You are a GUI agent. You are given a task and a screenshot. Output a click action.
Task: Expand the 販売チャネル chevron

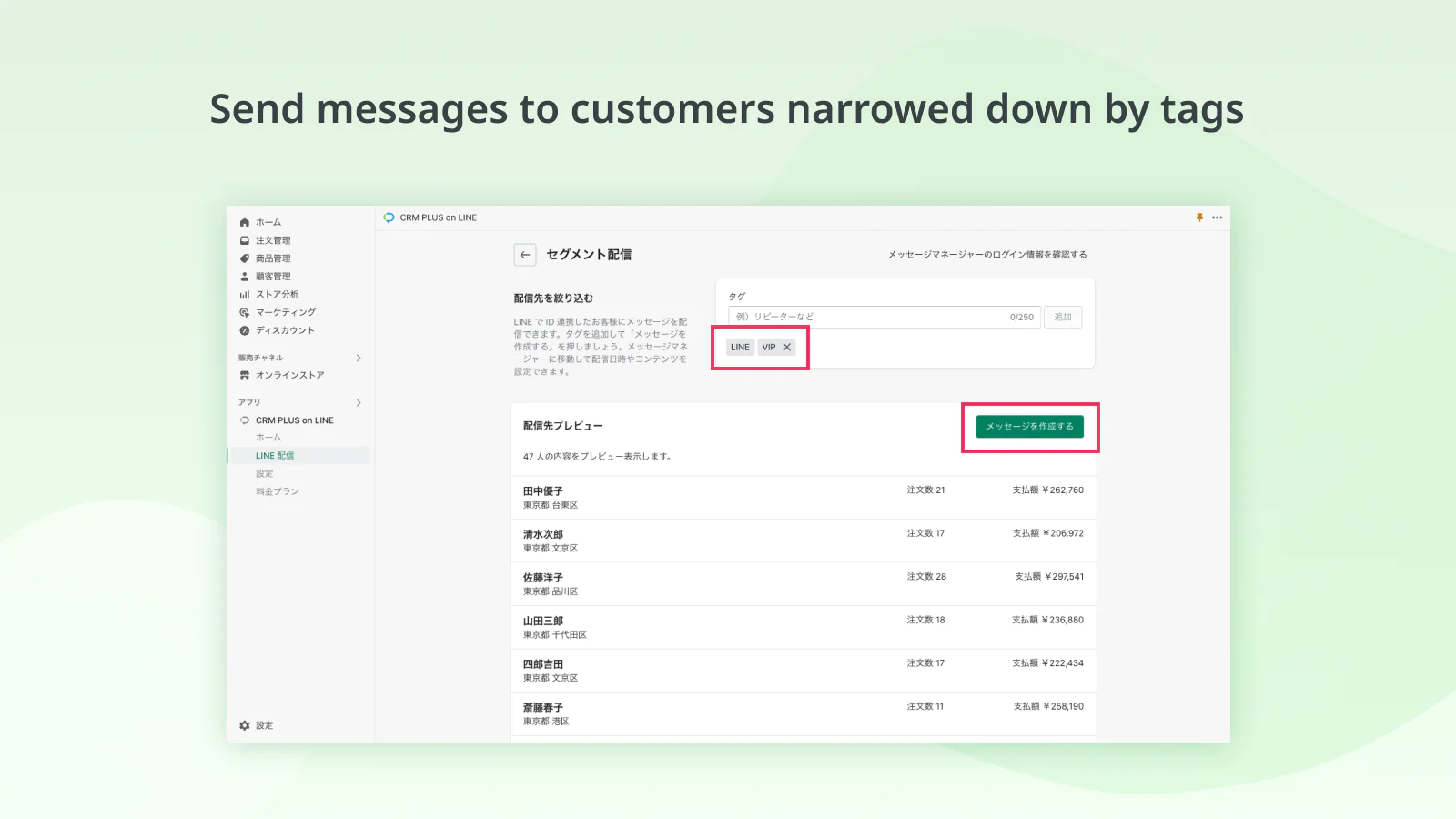point(359,358)
